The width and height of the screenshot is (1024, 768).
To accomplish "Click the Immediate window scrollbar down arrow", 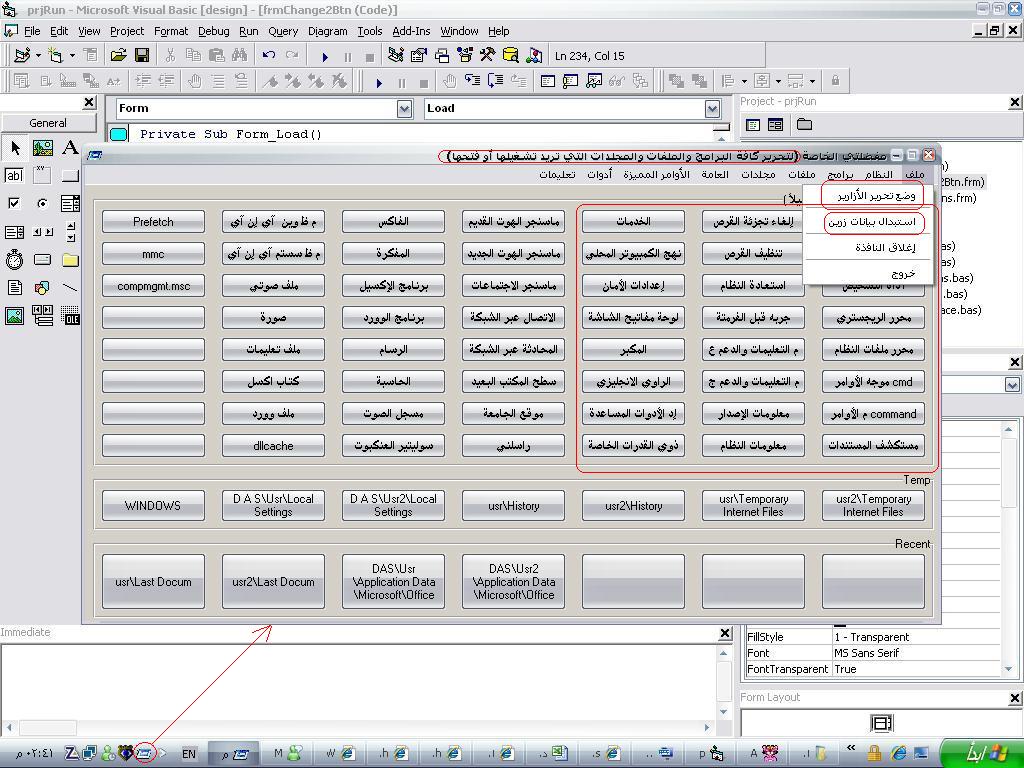I will click(x=724, y=711).
